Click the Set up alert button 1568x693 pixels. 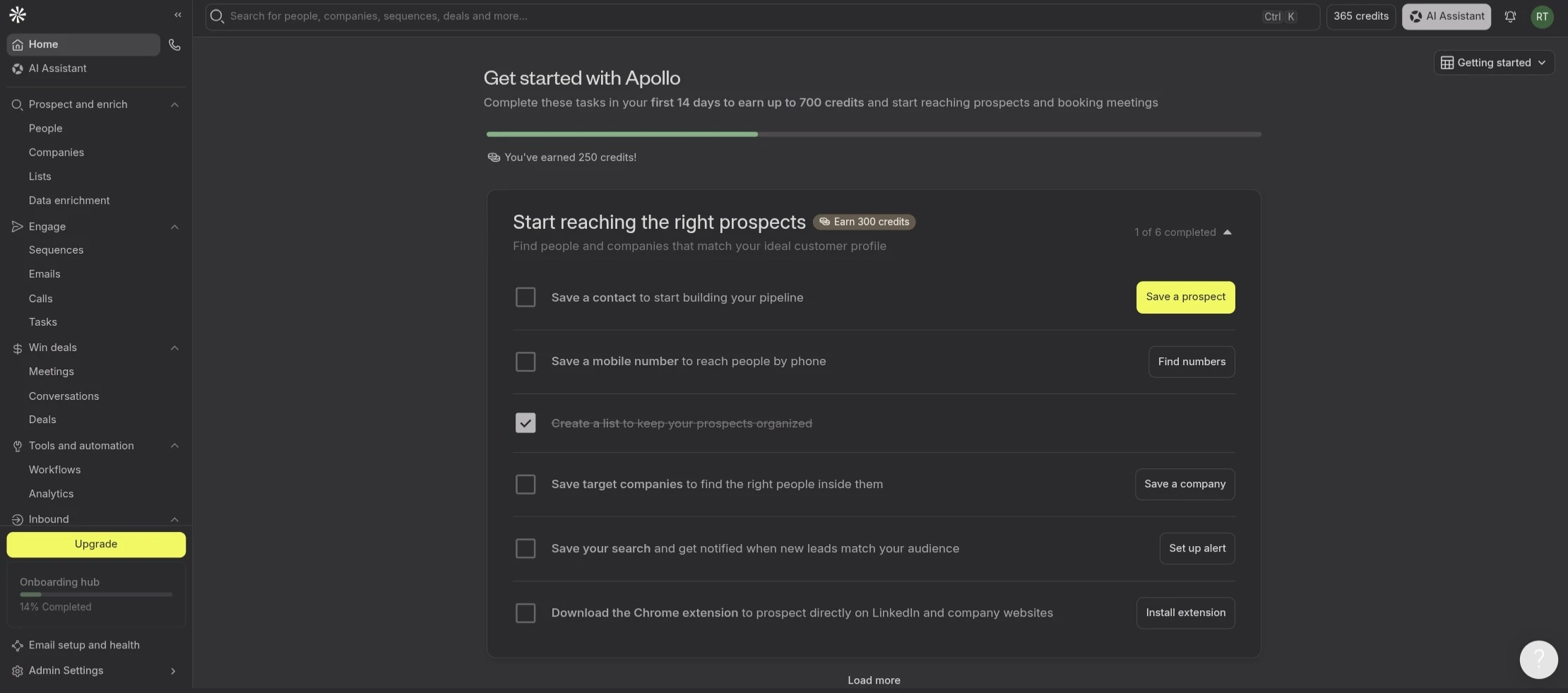(x=1197, y=548)
